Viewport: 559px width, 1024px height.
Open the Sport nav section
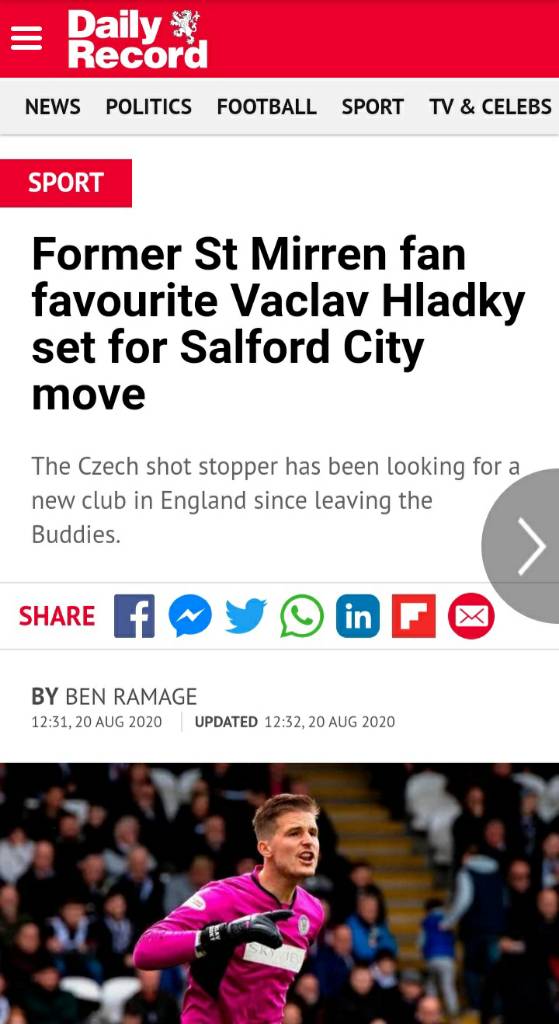[x=372, y=106]
